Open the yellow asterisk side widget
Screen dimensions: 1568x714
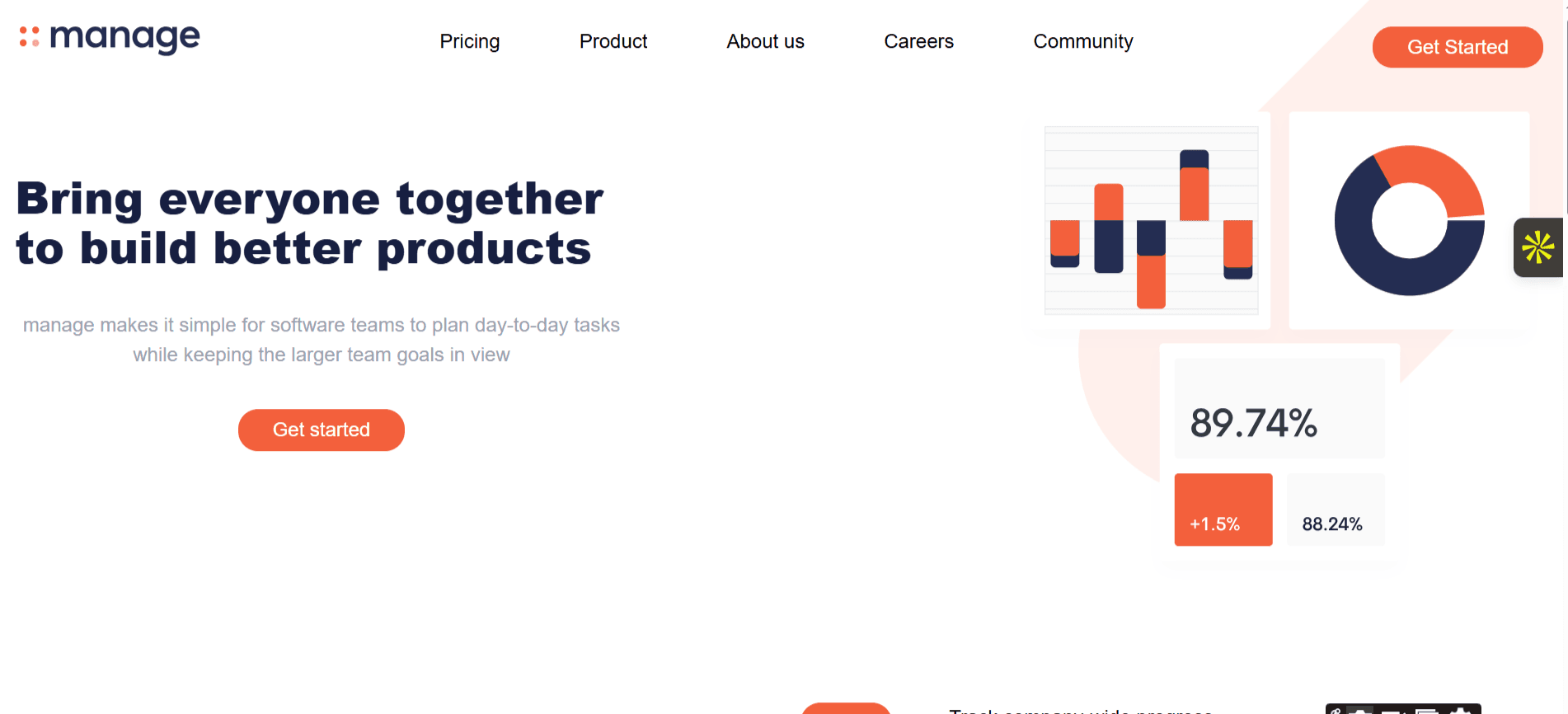(x=1537, y=247)
